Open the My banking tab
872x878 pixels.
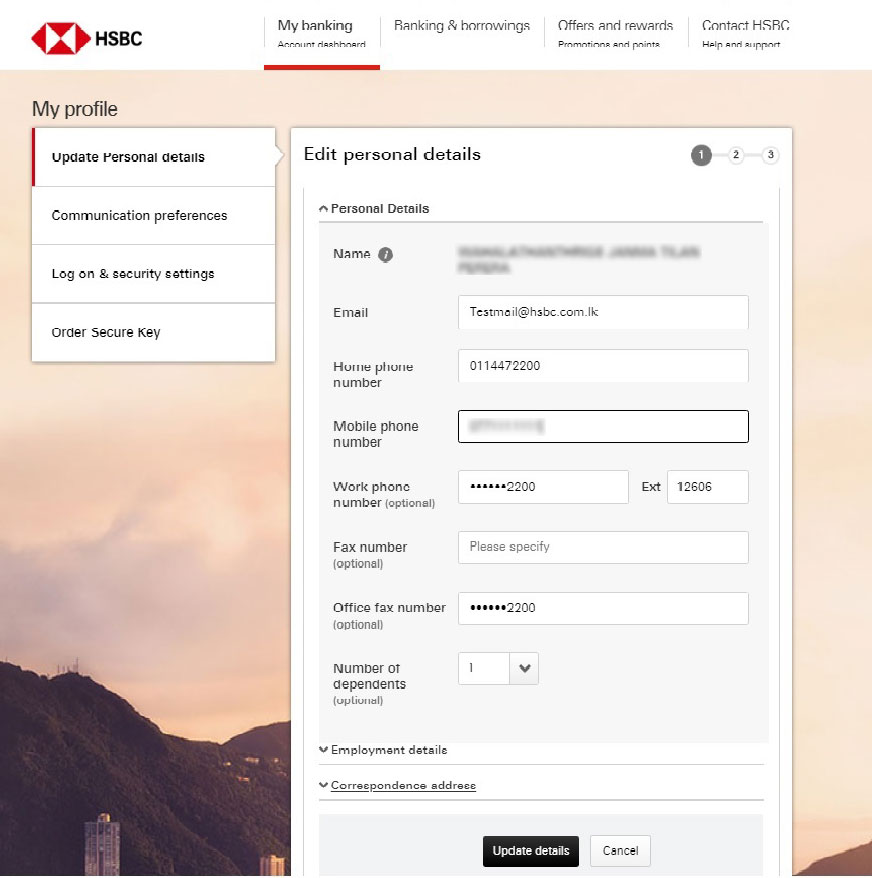(x=321, y=34)
